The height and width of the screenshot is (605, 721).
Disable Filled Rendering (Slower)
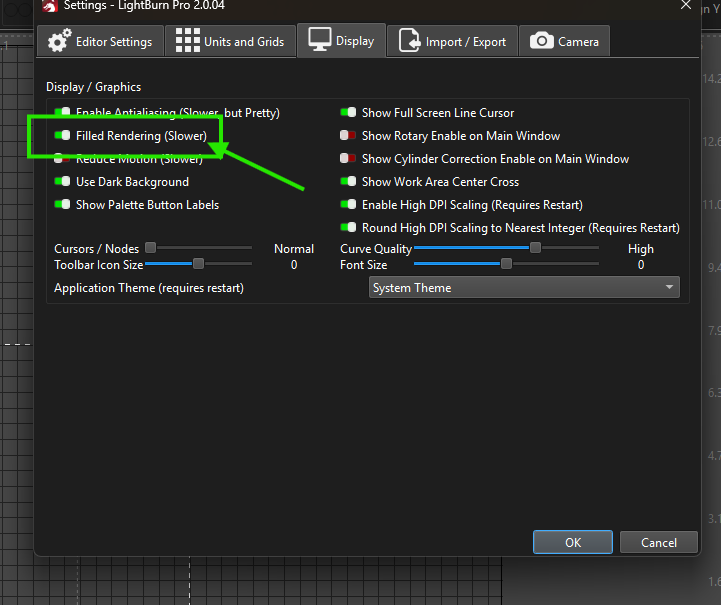point(63,136)
